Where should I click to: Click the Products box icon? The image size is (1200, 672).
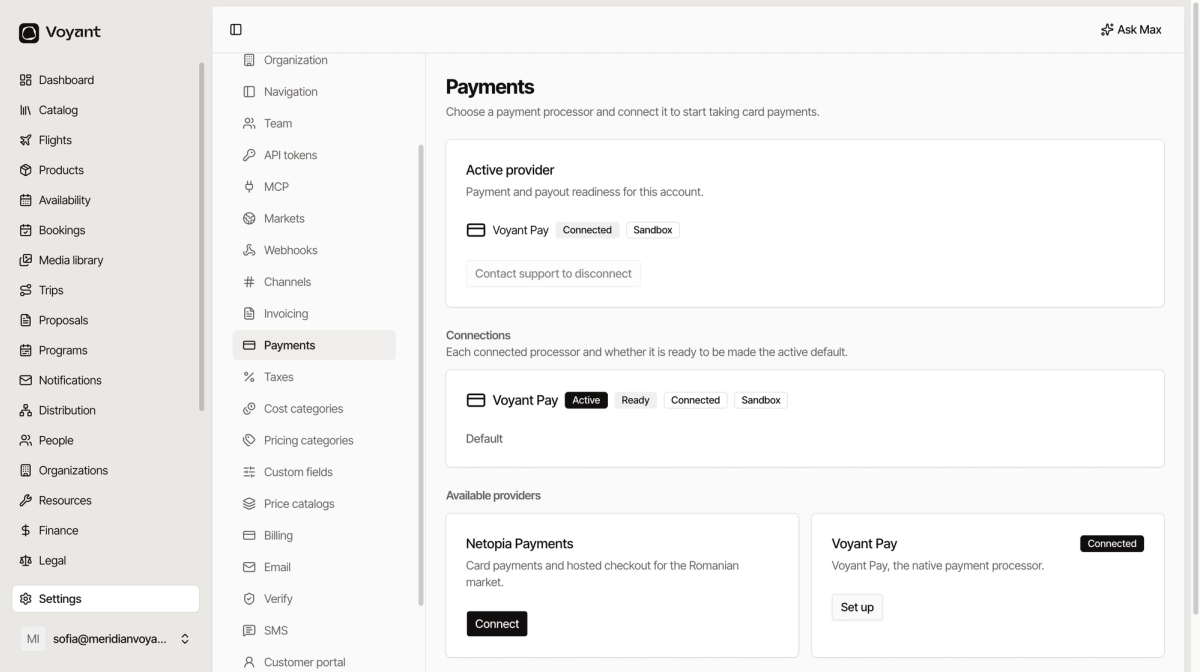coord(26,170)
